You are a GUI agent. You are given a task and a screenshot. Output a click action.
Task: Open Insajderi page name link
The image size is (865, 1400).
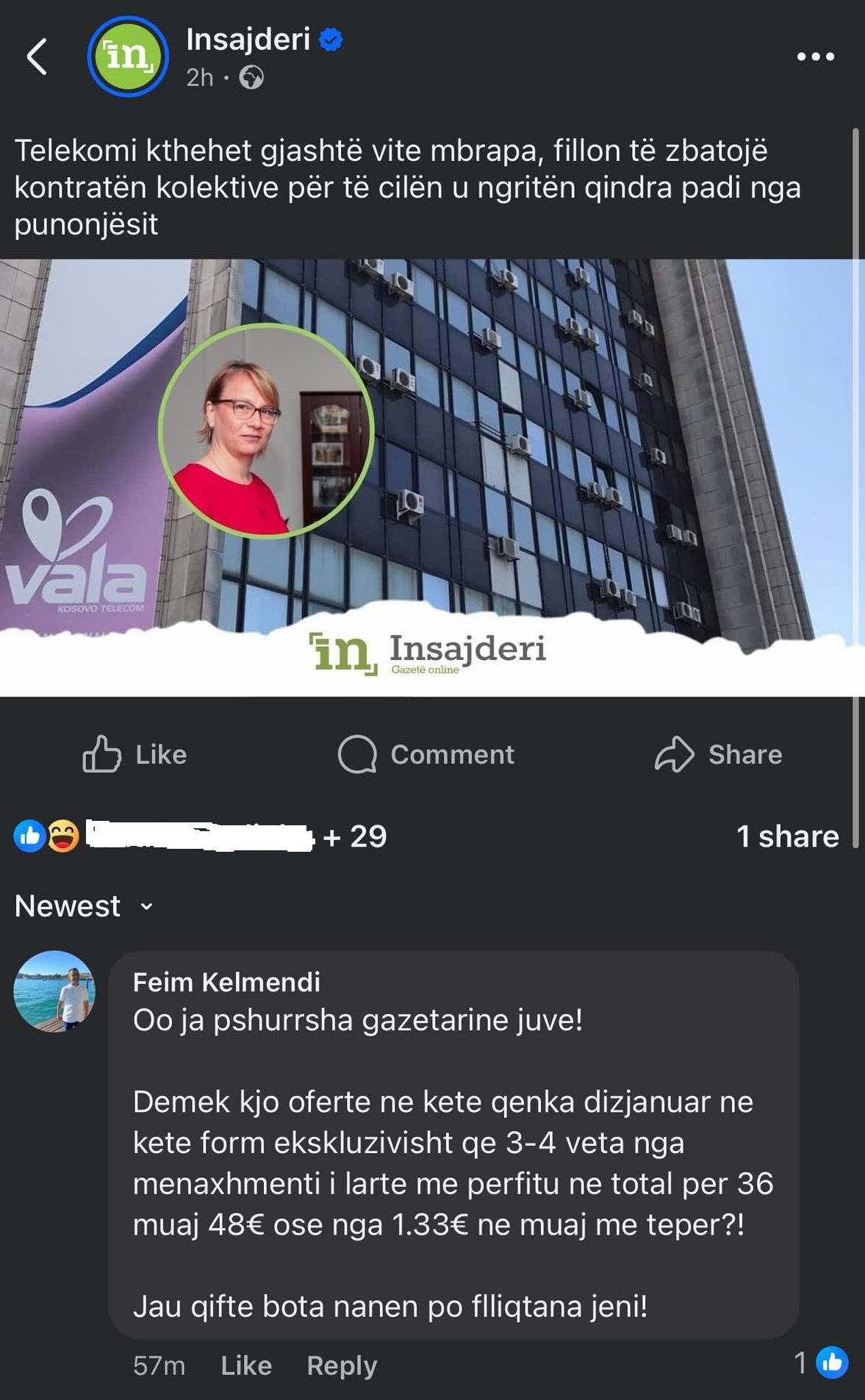[x=248, y=39]
